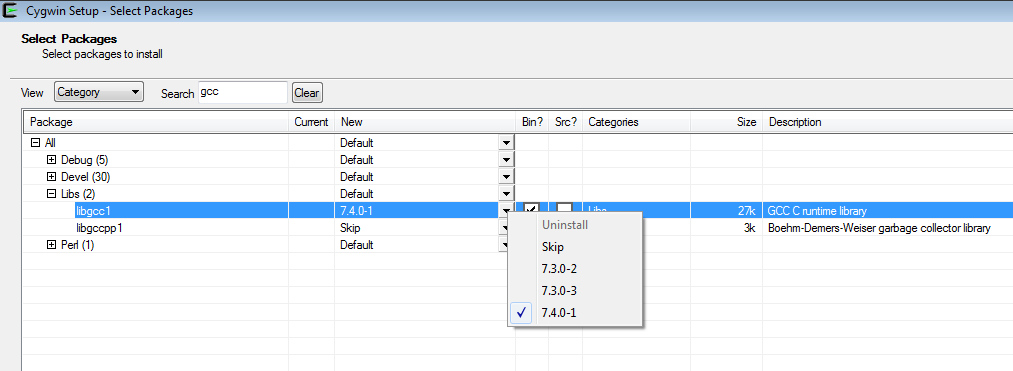Screen dimensions: 1013x371
Task: Choose version 7.3.0-3 in the menu
Action: click(575, 291)
